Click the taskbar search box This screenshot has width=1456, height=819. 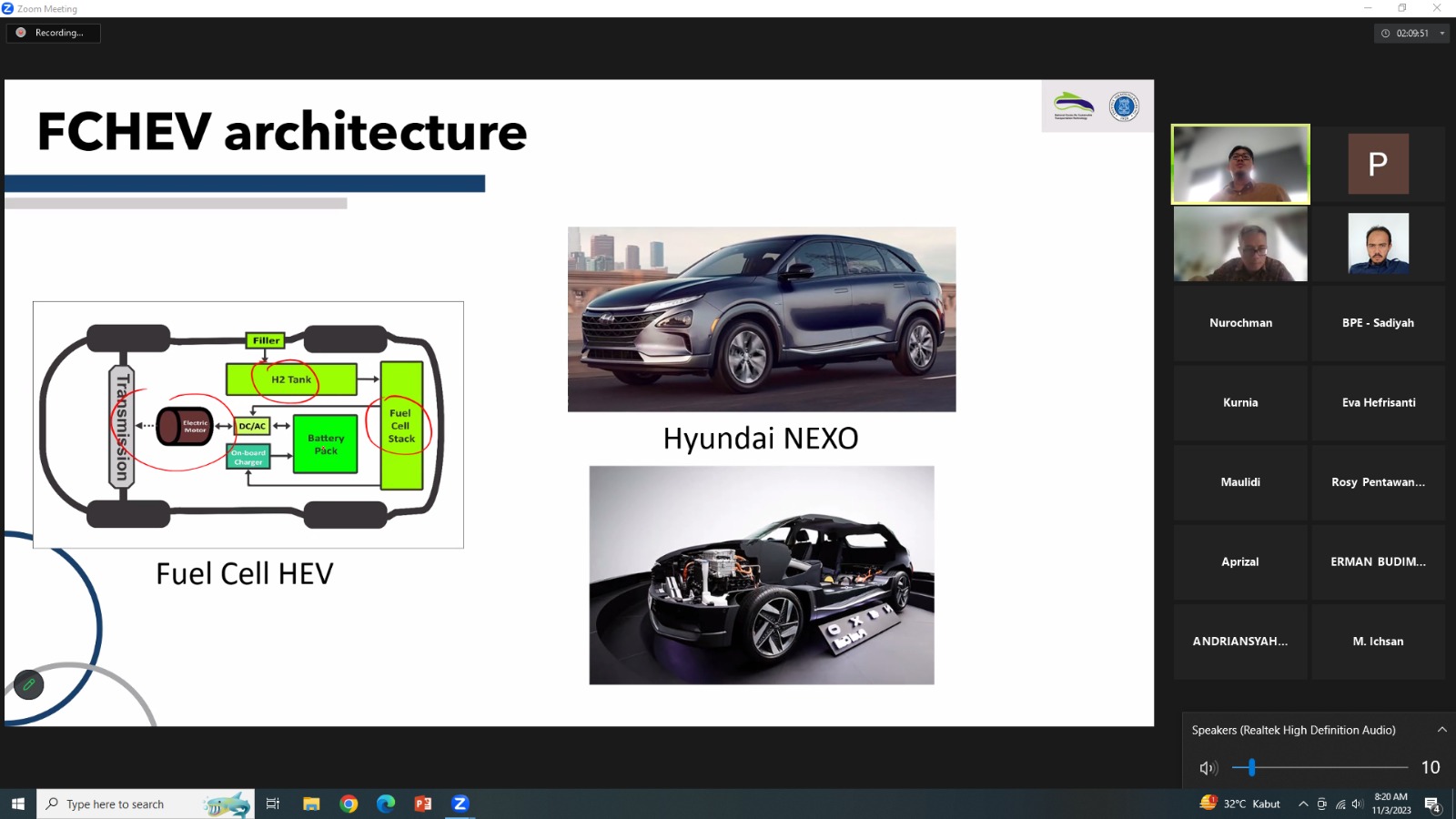[146, 804]
